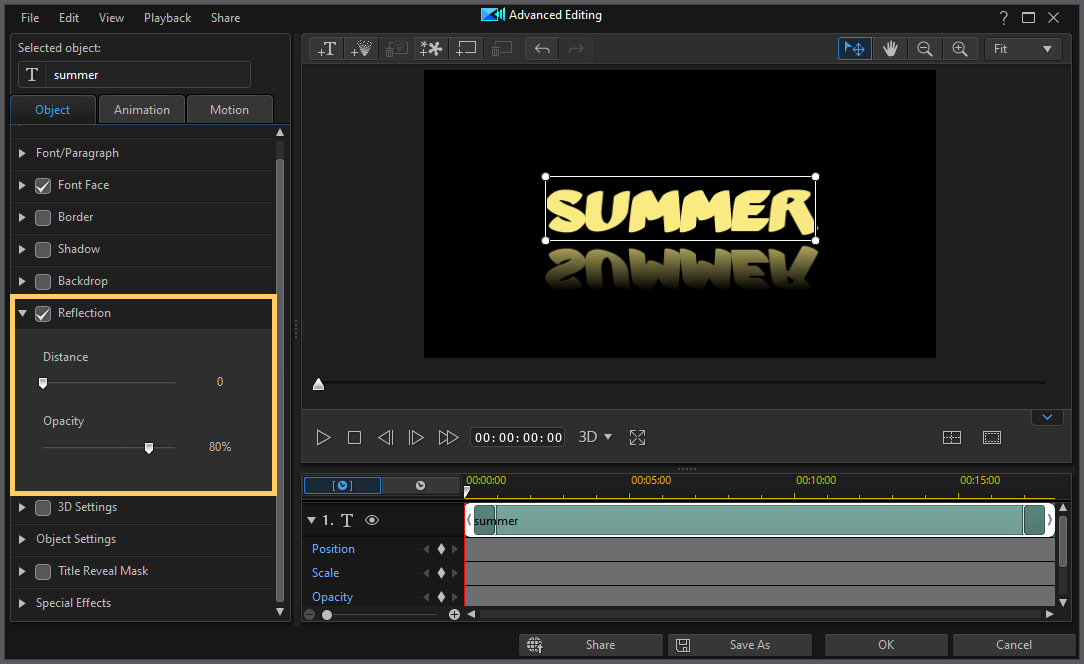
Task: Open the Share menu in menu bar
Action: pyautogui.click(x=225, y=17)
